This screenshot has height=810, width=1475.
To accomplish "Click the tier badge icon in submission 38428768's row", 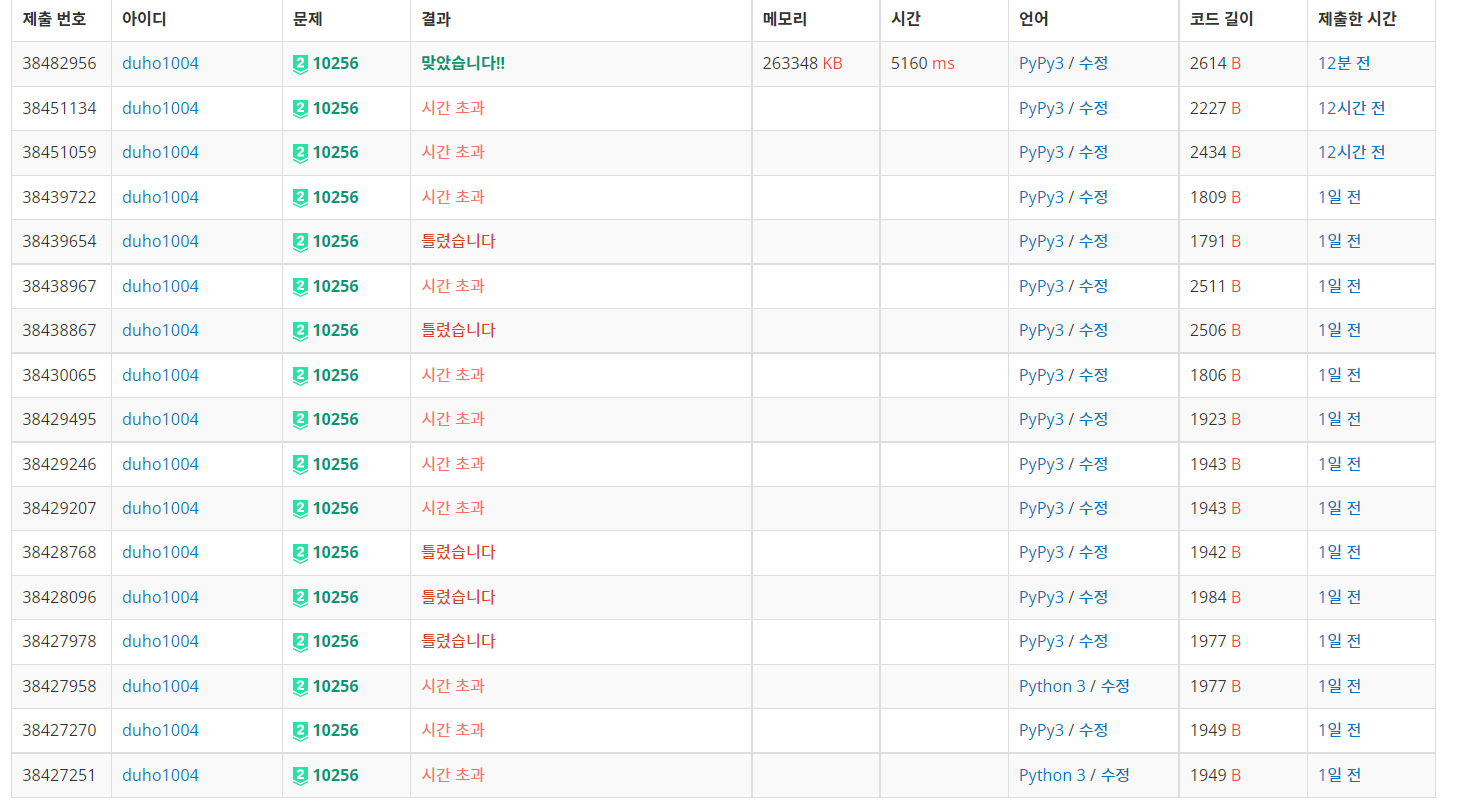I will 300,552.
